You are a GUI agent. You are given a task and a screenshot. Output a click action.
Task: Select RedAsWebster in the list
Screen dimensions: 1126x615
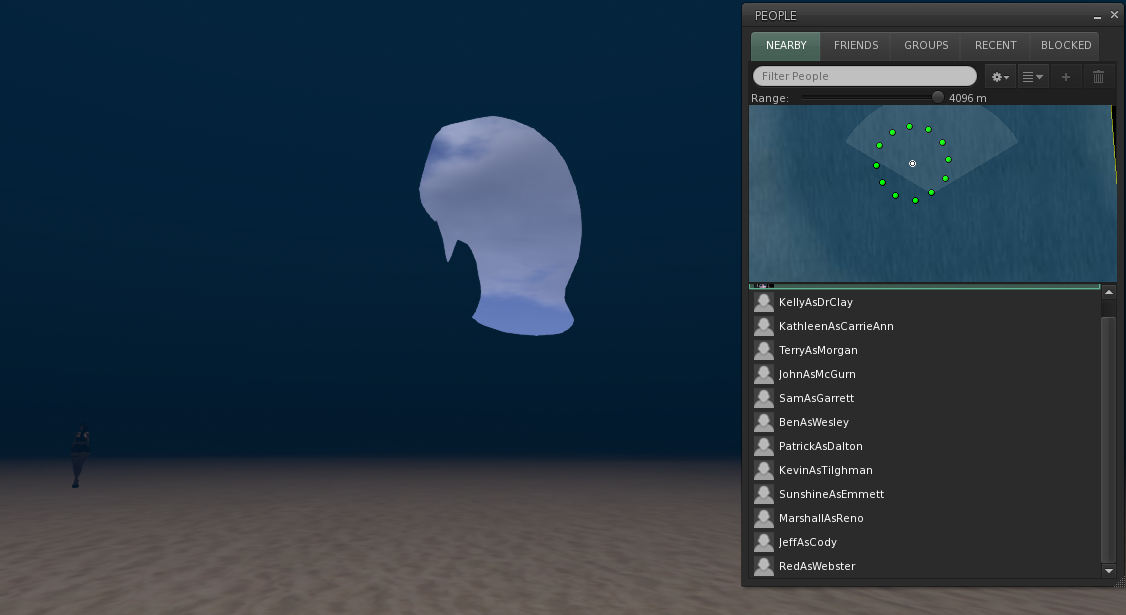point(926,566)
